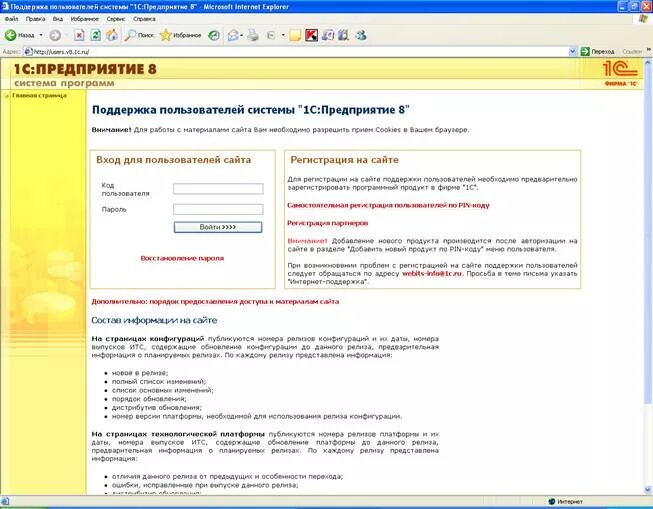Open the Сервис menu
This screenshot has width=653, height=509.
(x=115, y=19)
